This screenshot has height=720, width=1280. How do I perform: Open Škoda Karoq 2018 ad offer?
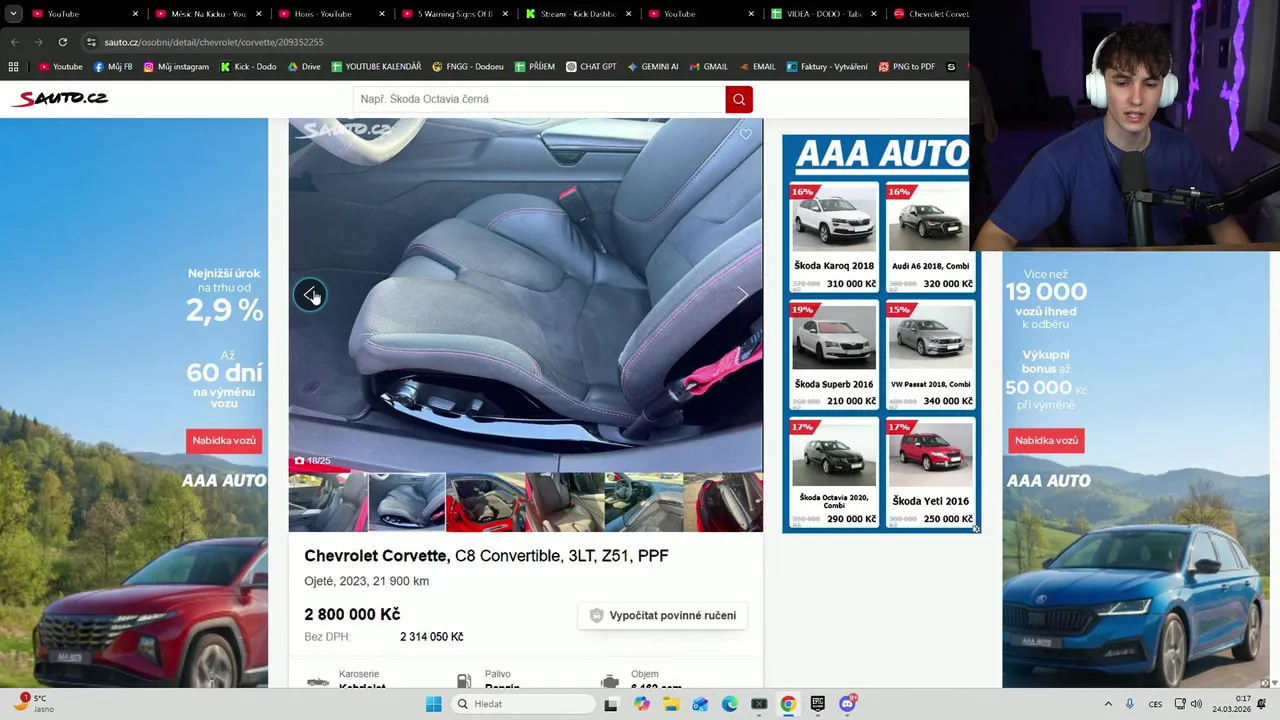(x=834, y=237)
